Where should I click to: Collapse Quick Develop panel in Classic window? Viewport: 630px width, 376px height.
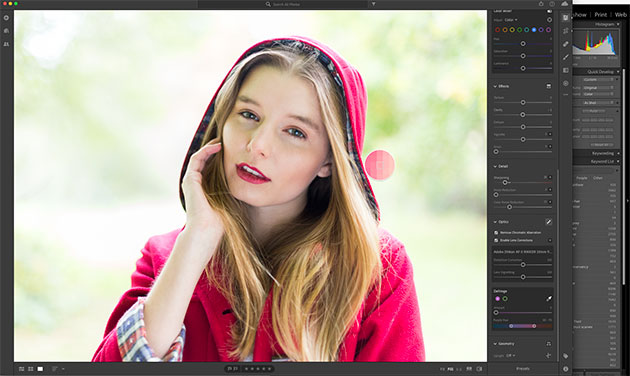tap(618, 72)
